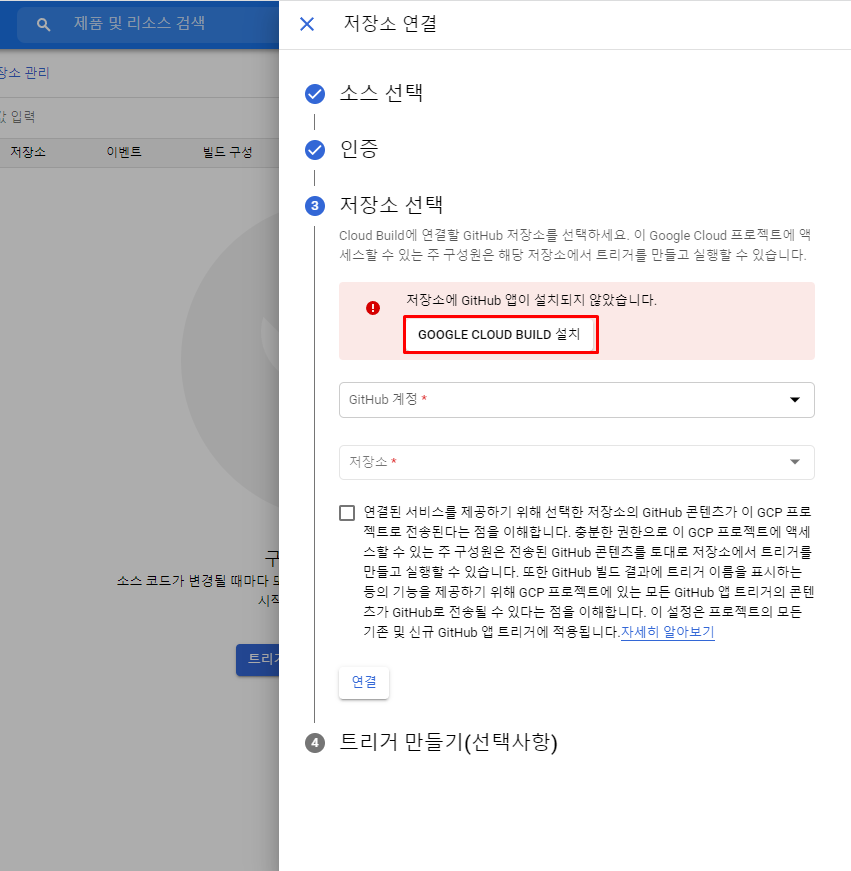Click the 저장소 연결 panel title
The image size is (851, 871).
(x=390, y=24)
